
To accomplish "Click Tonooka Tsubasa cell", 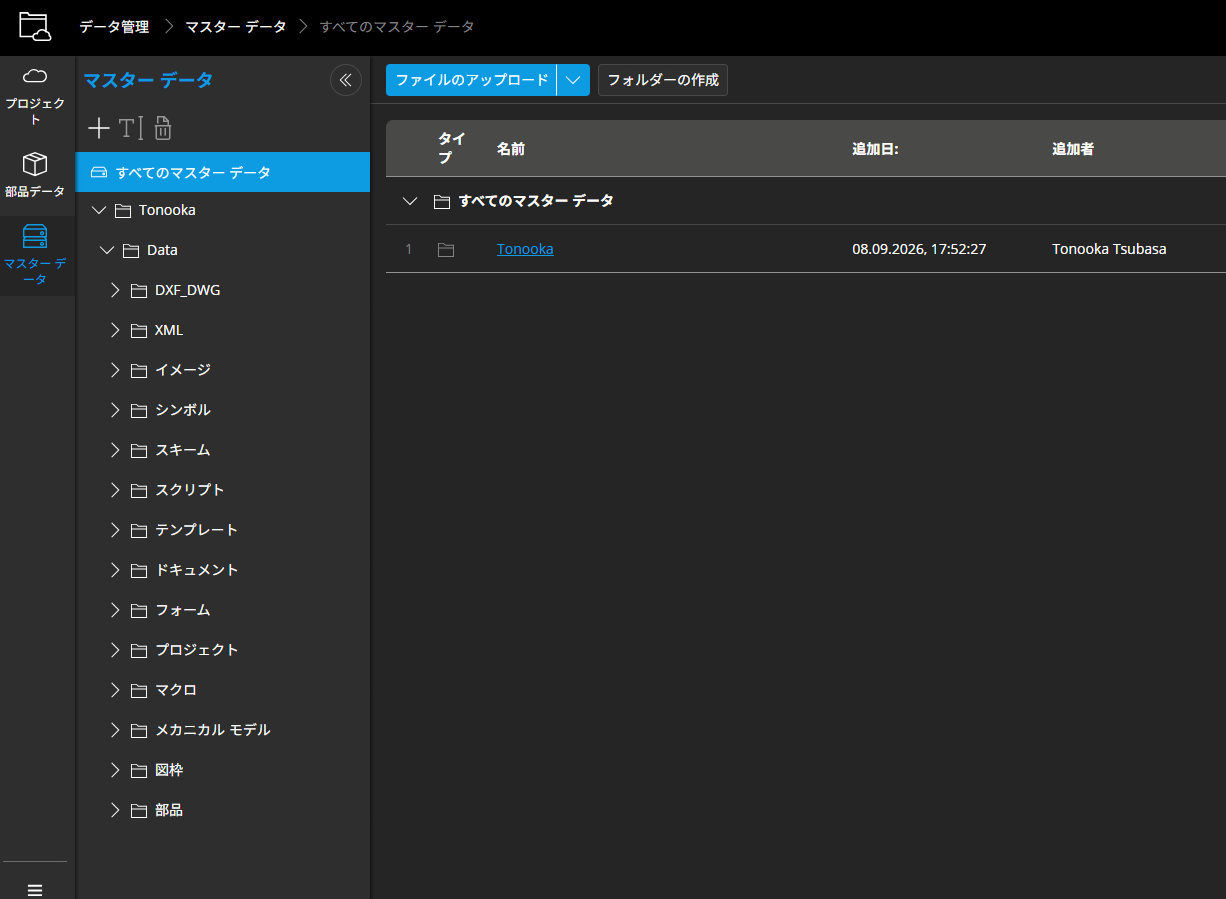I will click(1109, 249).
